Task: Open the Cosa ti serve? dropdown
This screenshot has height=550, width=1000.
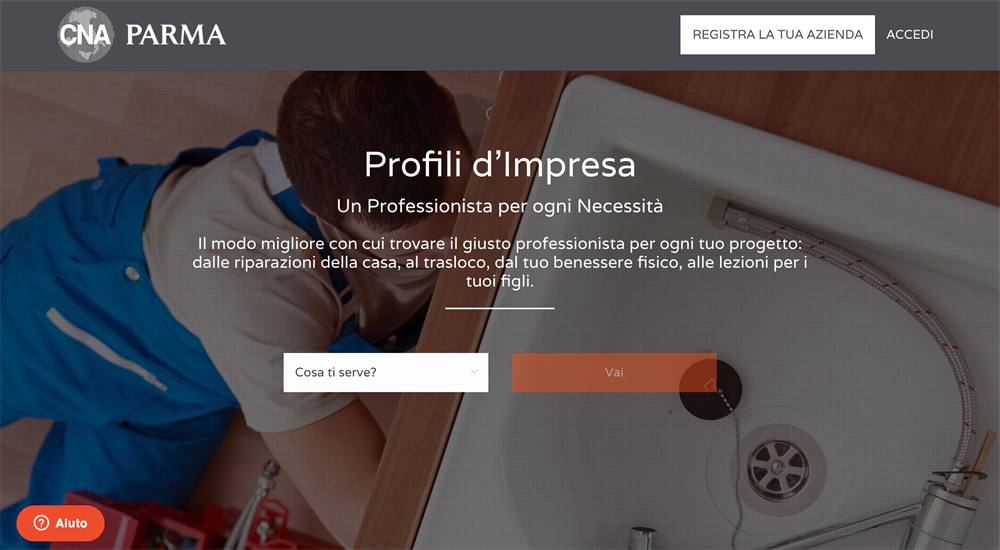Action: (x=386, y=372)
